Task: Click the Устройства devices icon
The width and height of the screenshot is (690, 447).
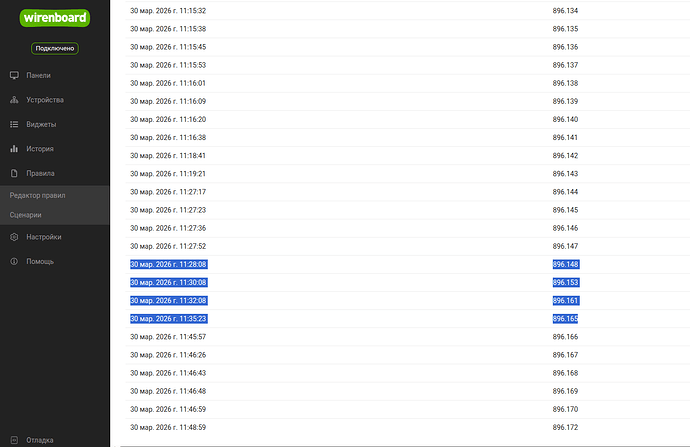Action: click(x=14, y=100)
